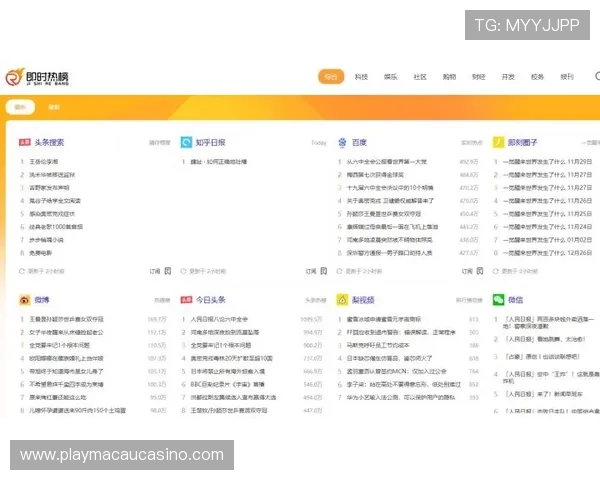Select the 综合 tab
The image size is (600, 480).
331,77
